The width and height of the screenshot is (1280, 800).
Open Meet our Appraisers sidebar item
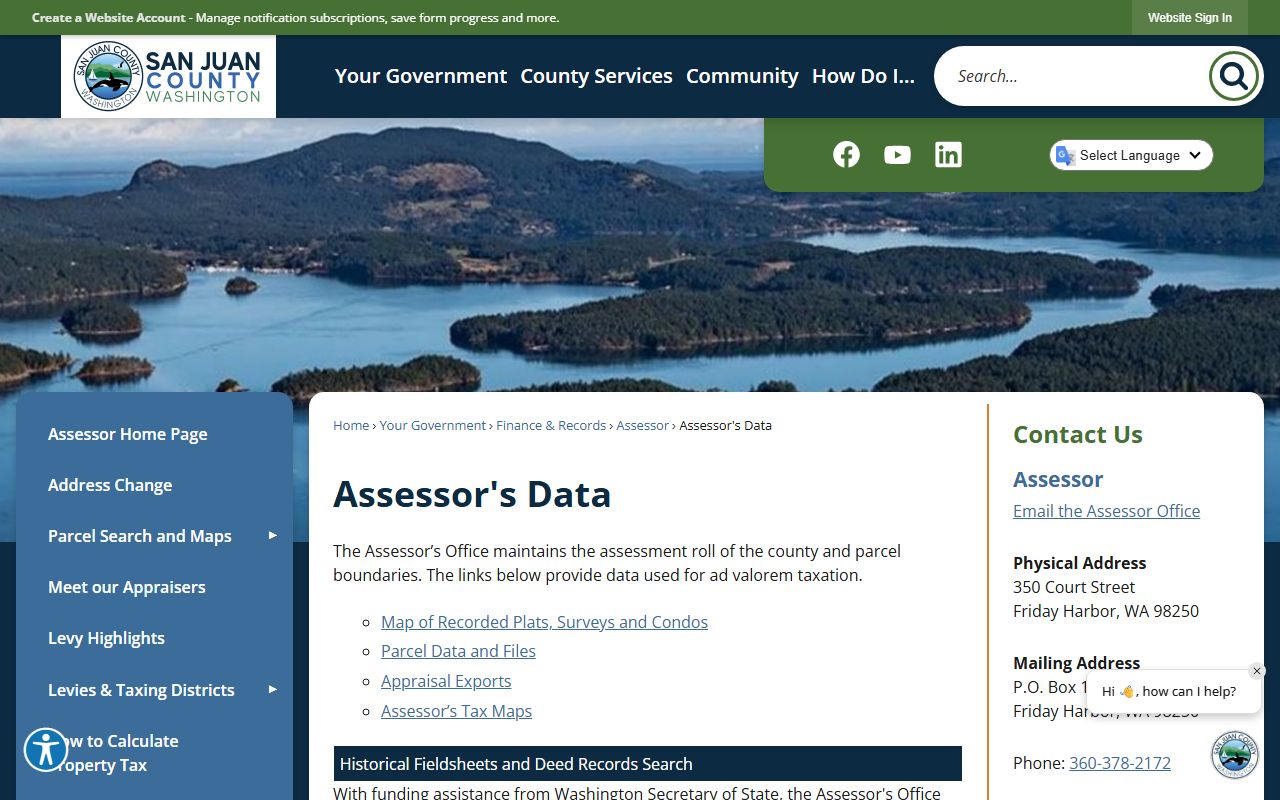pyautogui.click(x=127, y=587)
